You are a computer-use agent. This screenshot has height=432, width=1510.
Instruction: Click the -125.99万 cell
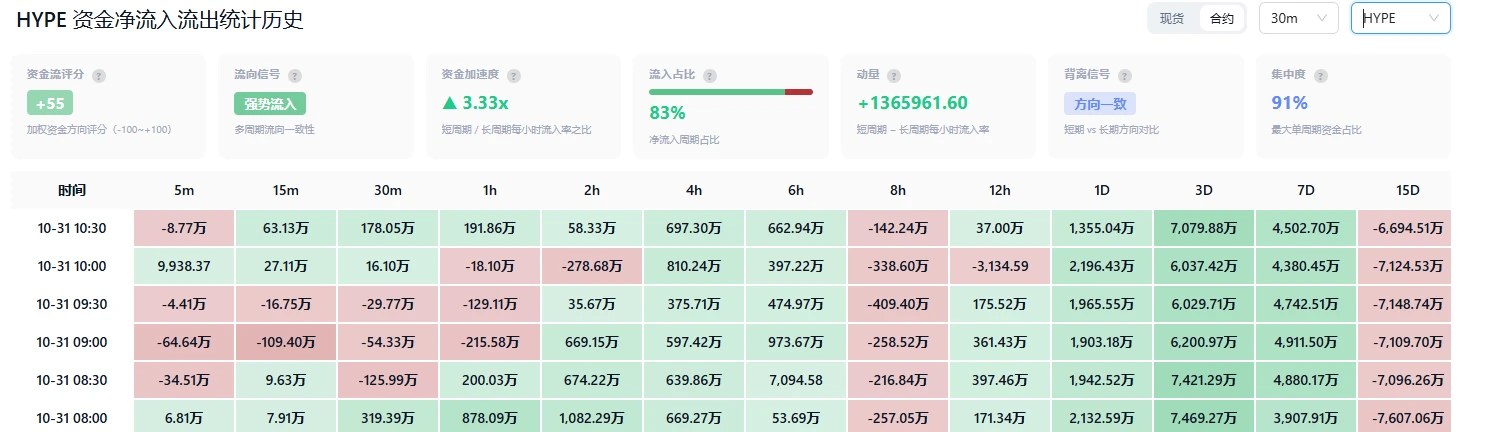point(388,380)
